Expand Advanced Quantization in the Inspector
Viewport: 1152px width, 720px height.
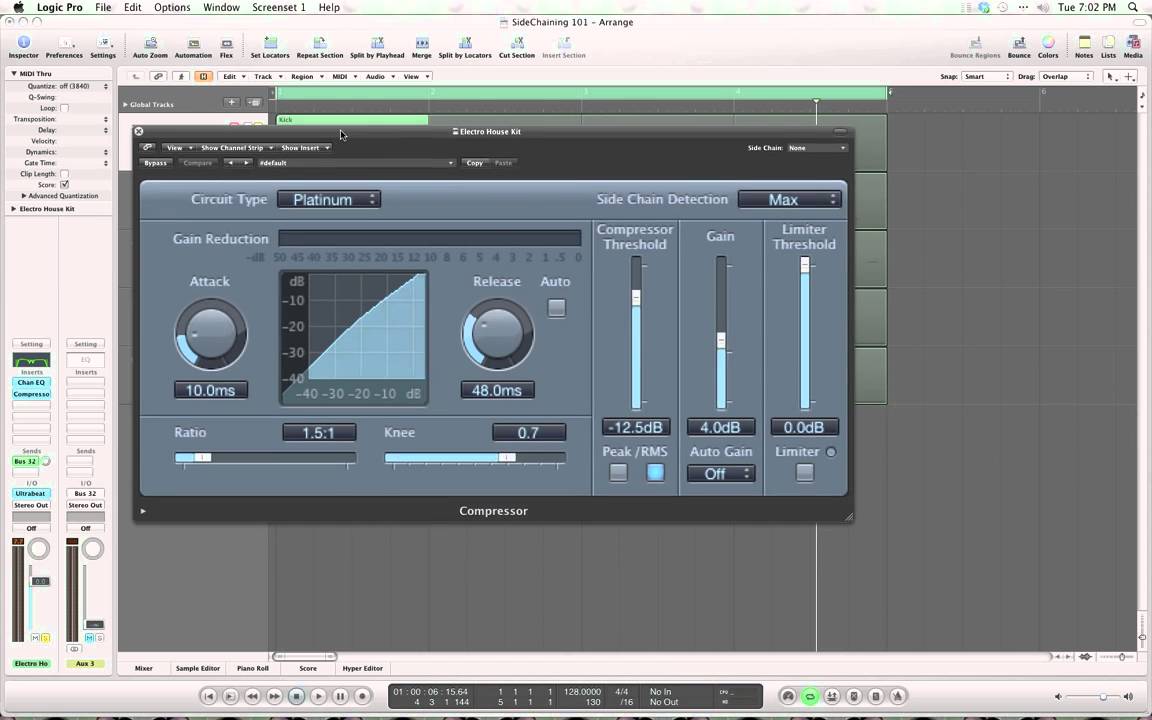(x=24, y=196)
